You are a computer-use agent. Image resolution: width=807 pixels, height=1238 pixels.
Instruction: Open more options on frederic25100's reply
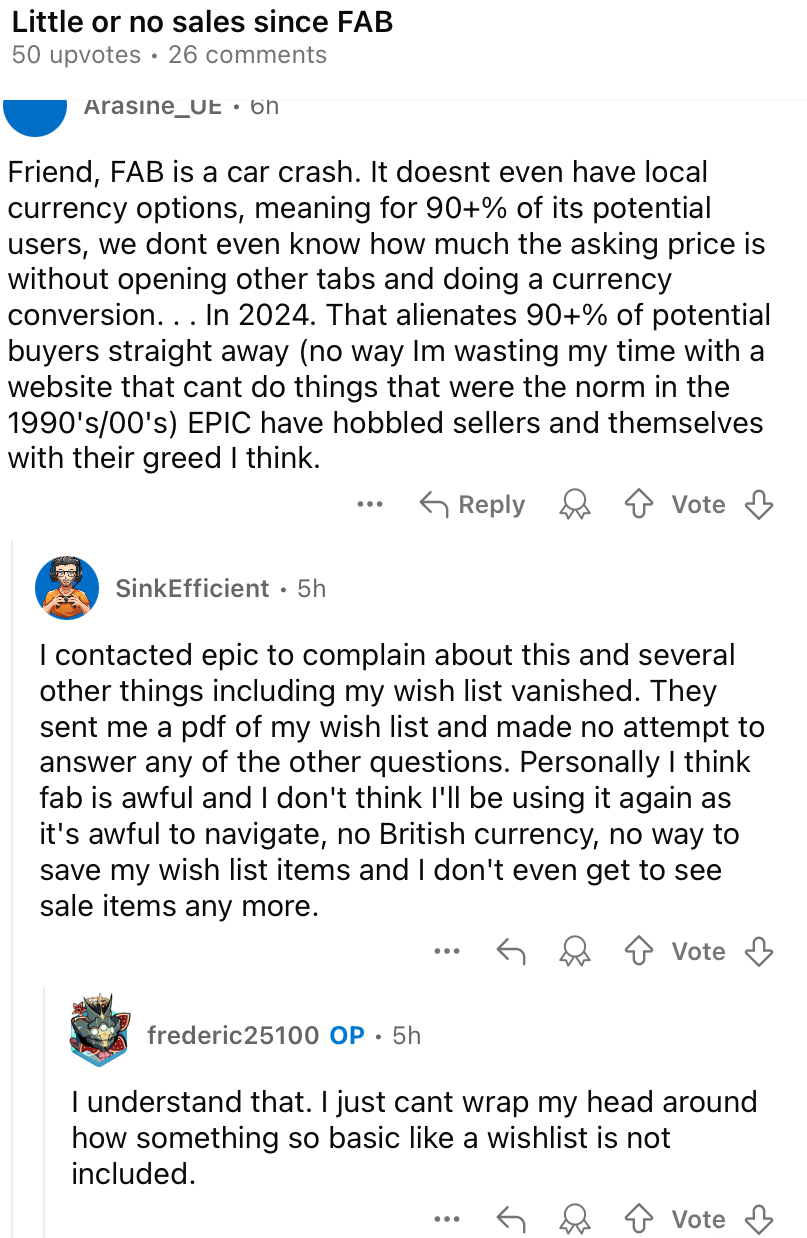click(447, 1219)
